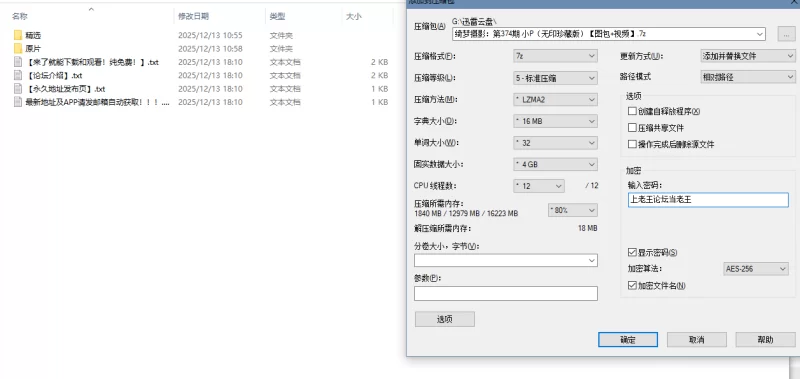Click the 精选 folder name
The image size is (800, 379).
(x=33, y=35)
